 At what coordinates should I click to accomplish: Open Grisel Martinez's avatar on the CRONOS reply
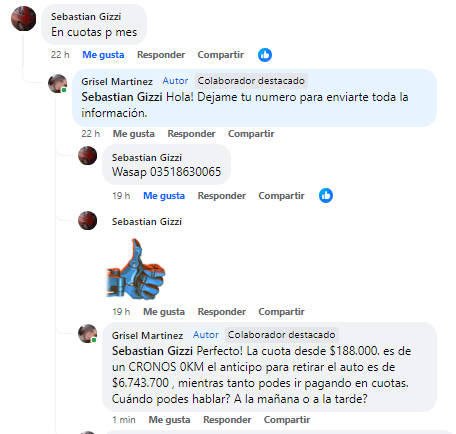coord(88,334)
